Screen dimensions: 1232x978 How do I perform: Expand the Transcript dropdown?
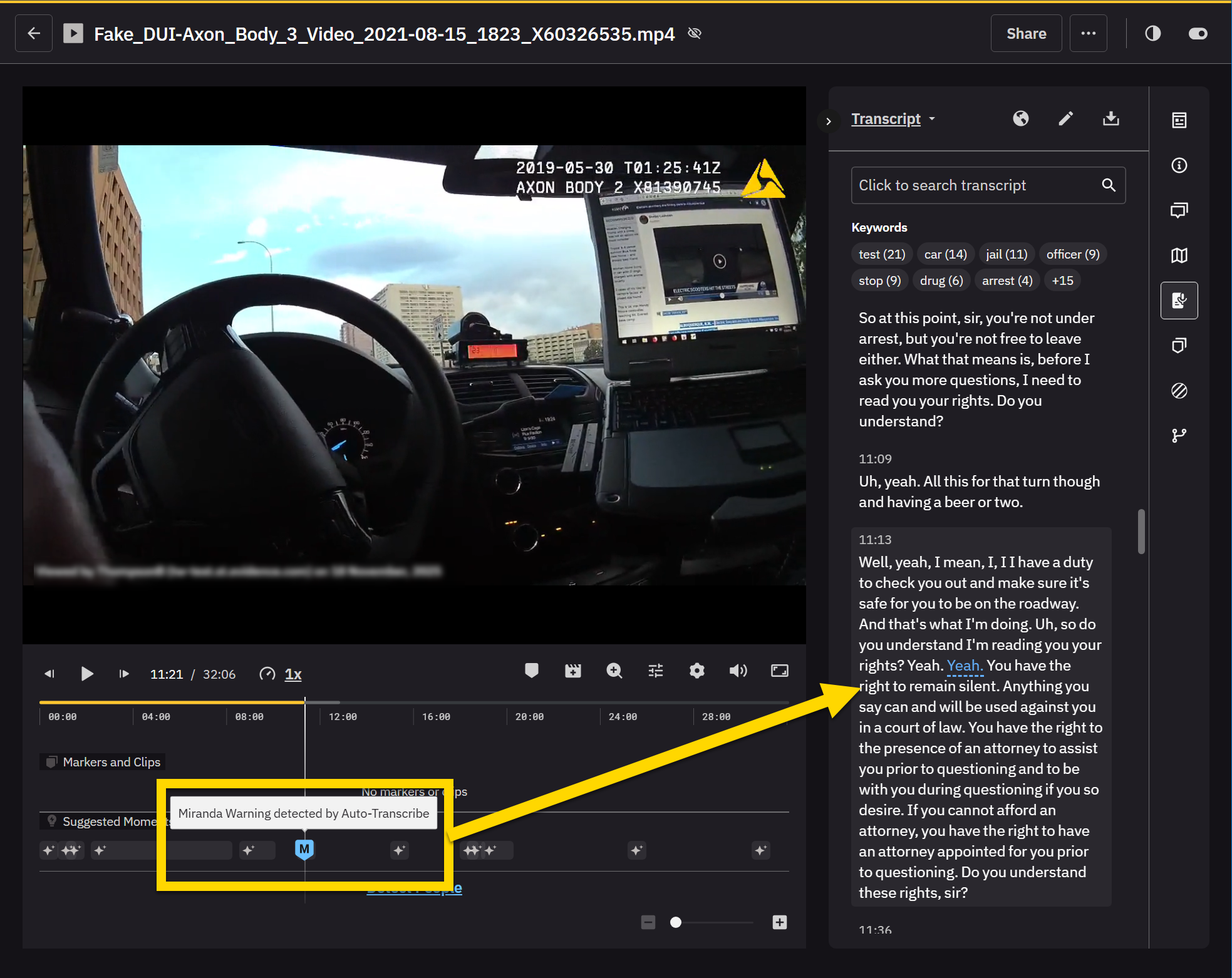(x=933, y=118)
